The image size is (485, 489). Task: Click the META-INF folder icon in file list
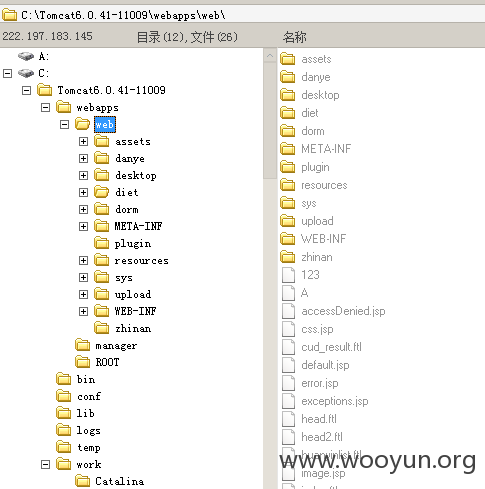coord(287,149)
